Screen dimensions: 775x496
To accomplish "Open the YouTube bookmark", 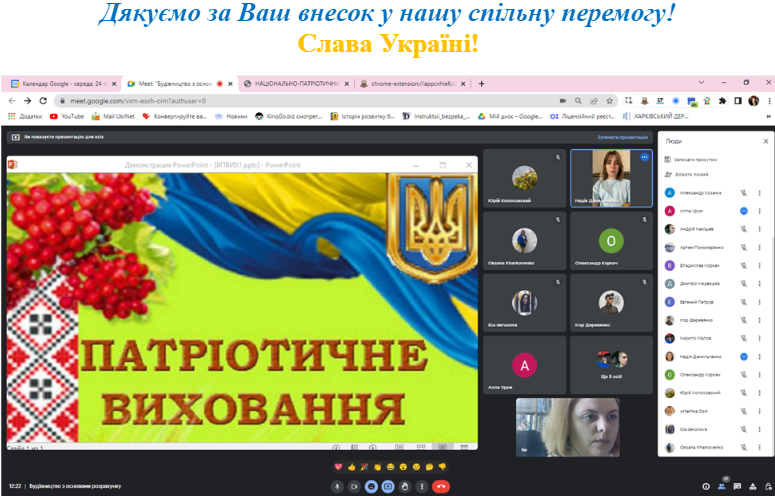I will [x=66, y=116].
